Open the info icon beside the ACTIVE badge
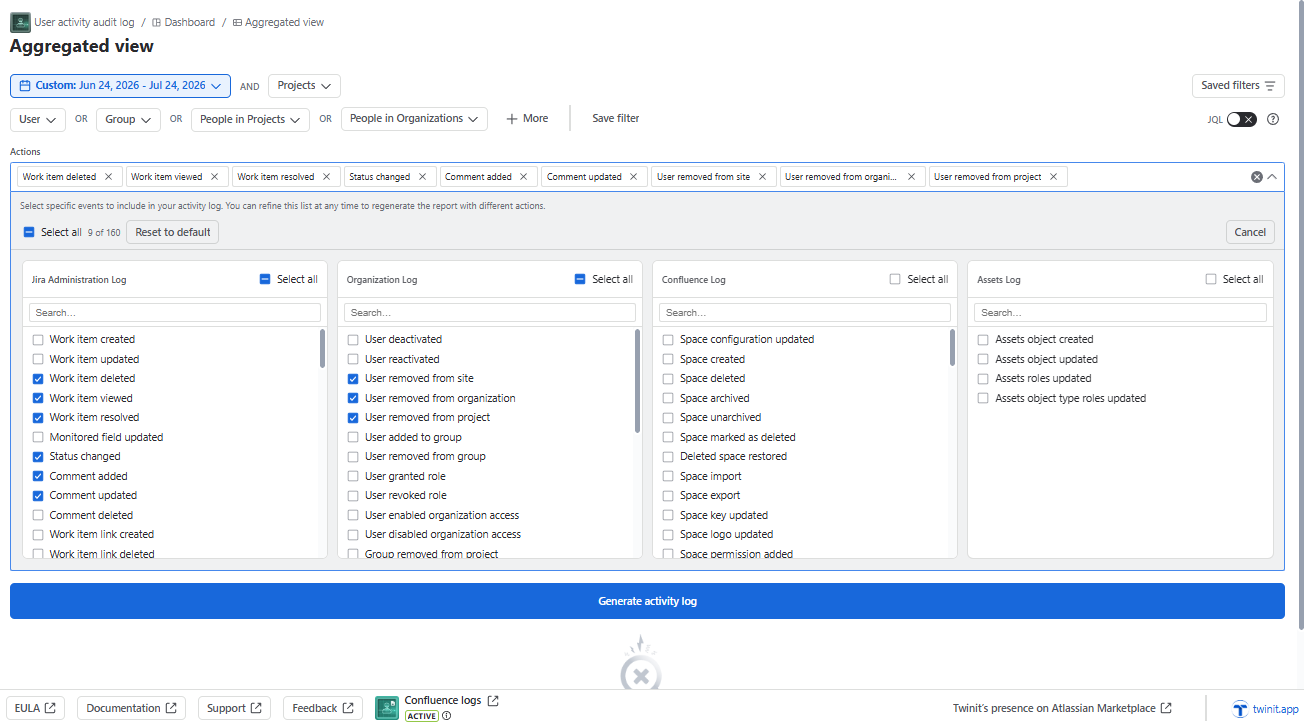The image size is (1304, 726). [447, 716]
